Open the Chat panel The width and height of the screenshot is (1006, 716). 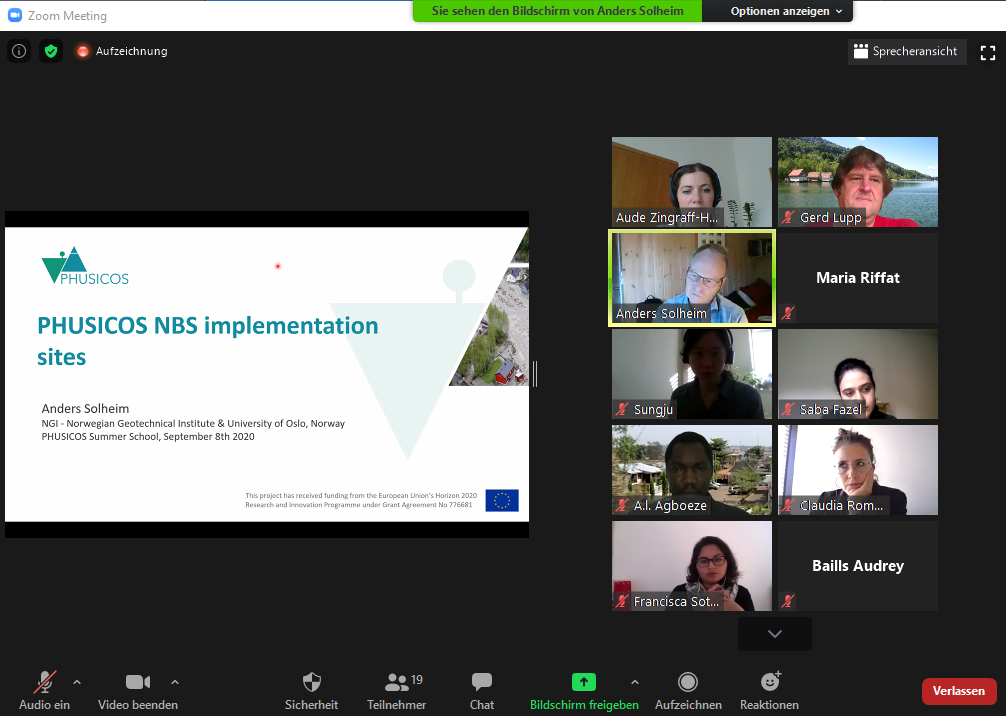(x=482, y=690)
